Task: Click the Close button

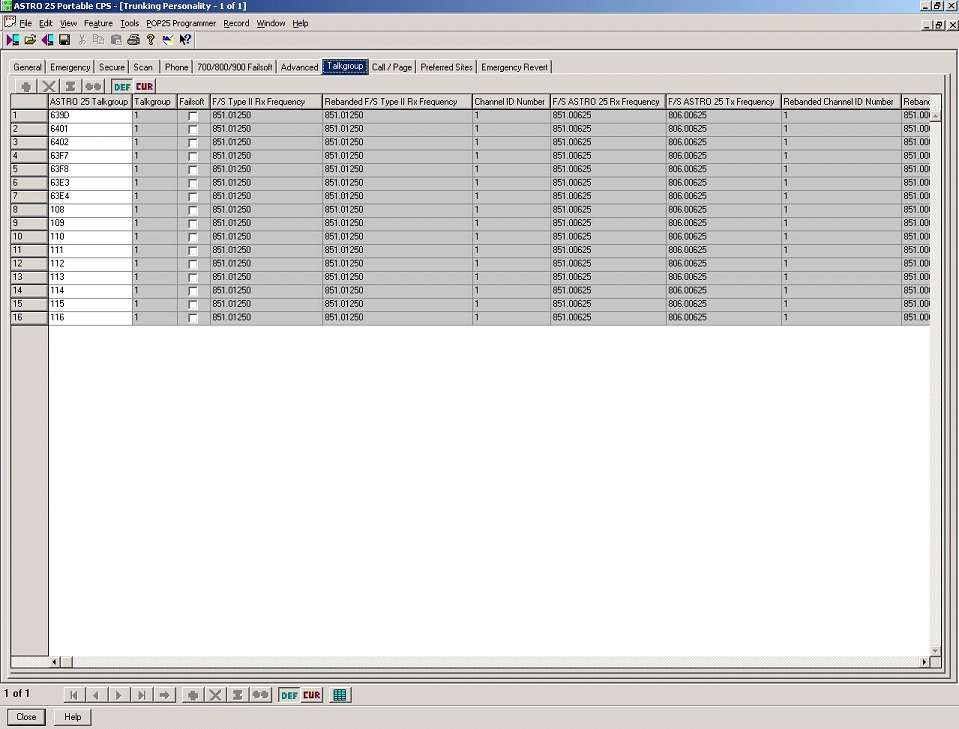Action: pos(26,717)
